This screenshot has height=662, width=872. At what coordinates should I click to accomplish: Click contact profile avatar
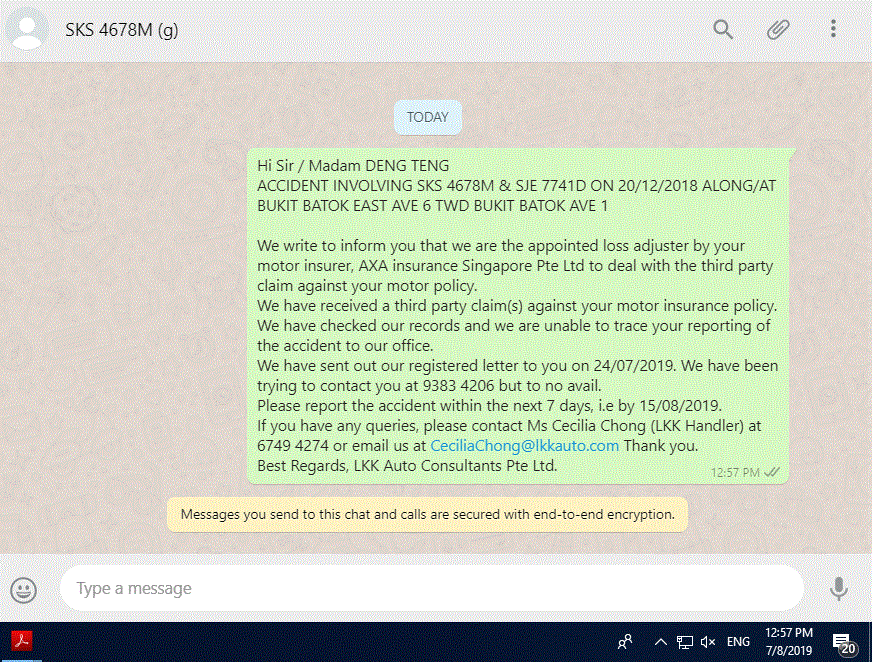click(x=27, y=29)
